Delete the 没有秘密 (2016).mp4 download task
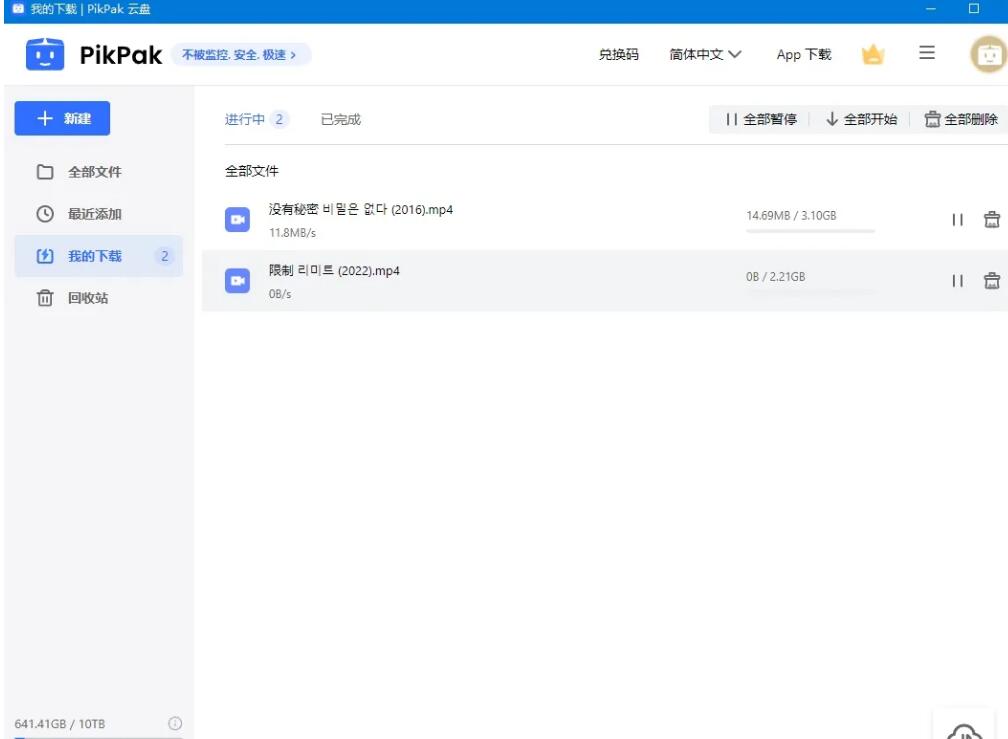This screenshot has width=1008, height=739. (x=991, y=220)
